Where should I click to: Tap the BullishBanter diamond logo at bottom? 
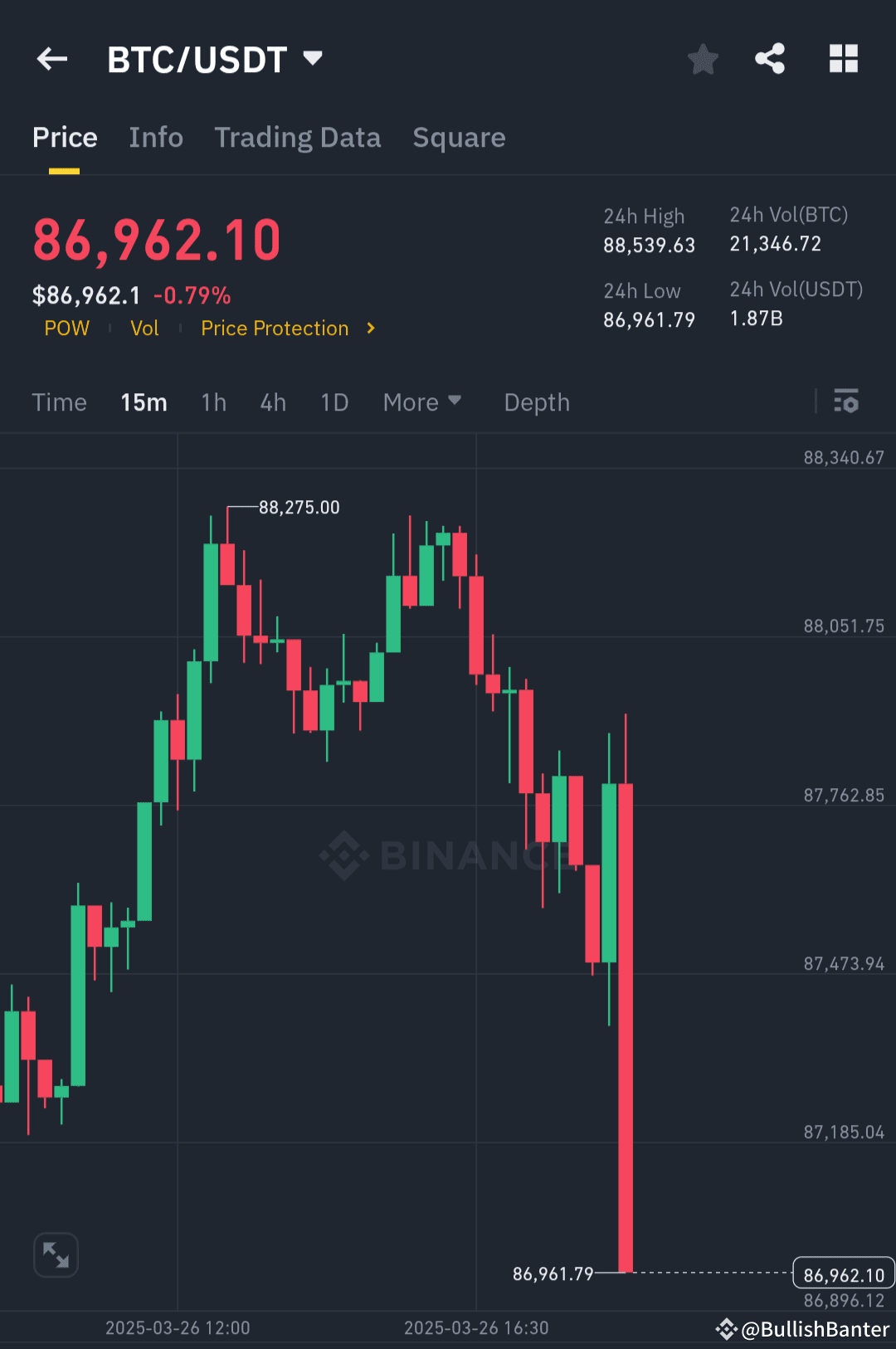726,1328
